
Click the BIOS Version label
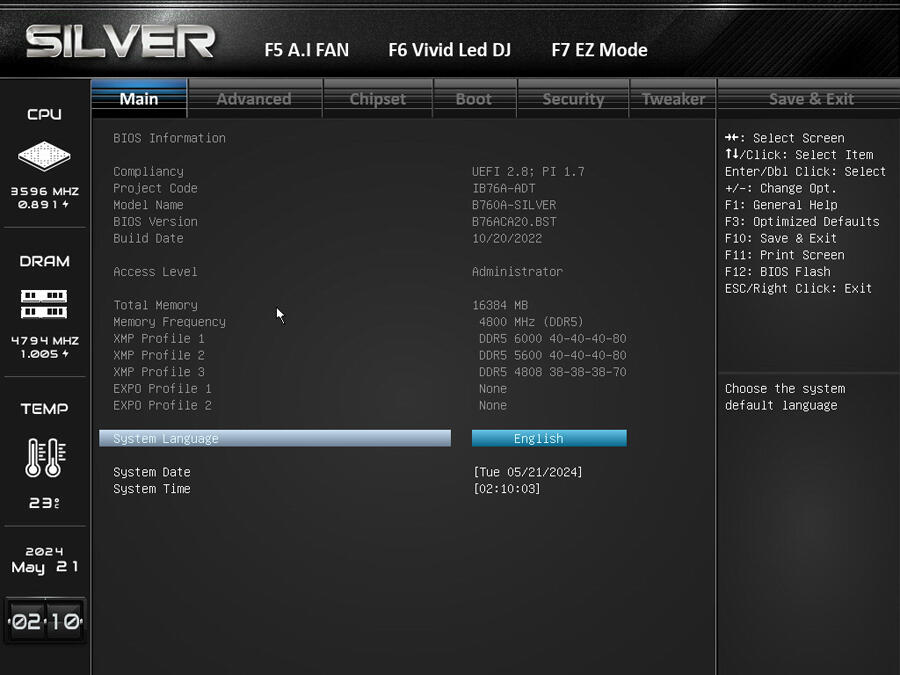[155, 222]
